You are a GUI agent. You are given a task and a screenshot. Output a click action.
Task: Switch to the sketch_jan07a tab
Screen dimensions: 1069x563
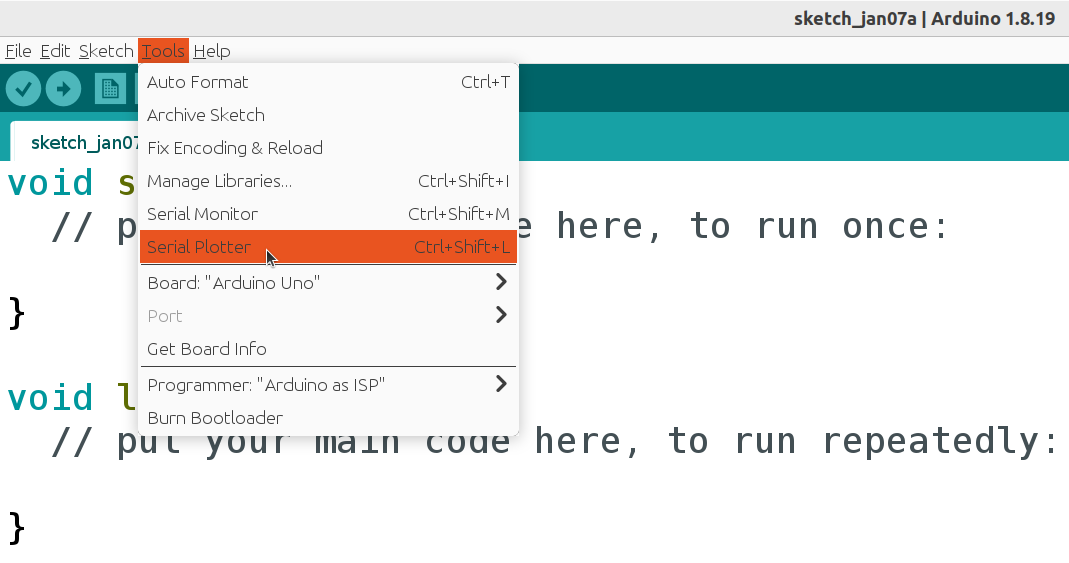[x=75, y=141]
